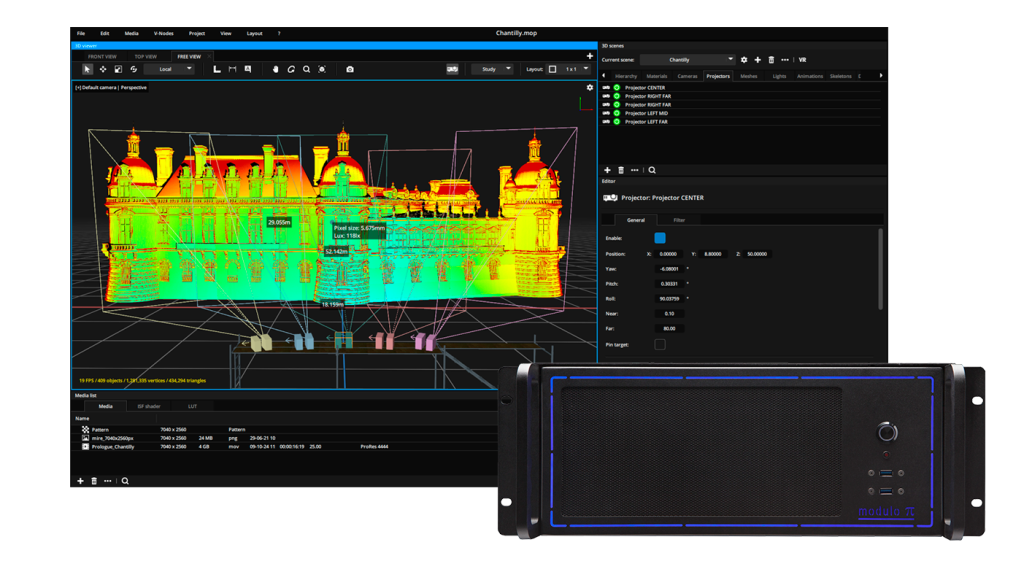The image size is (1024, 561).
Task: Add a new 3D scene with plus icon
Action: pos(757,60)
